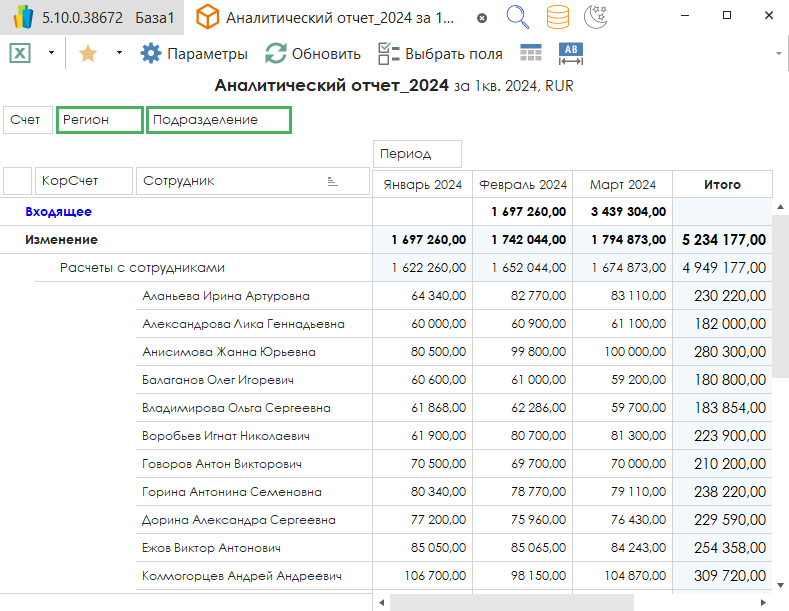Open dropdown arrow next to Excel icon
Image resolution: width=789 pixels, height=611 pixels.
coord(51,54)
